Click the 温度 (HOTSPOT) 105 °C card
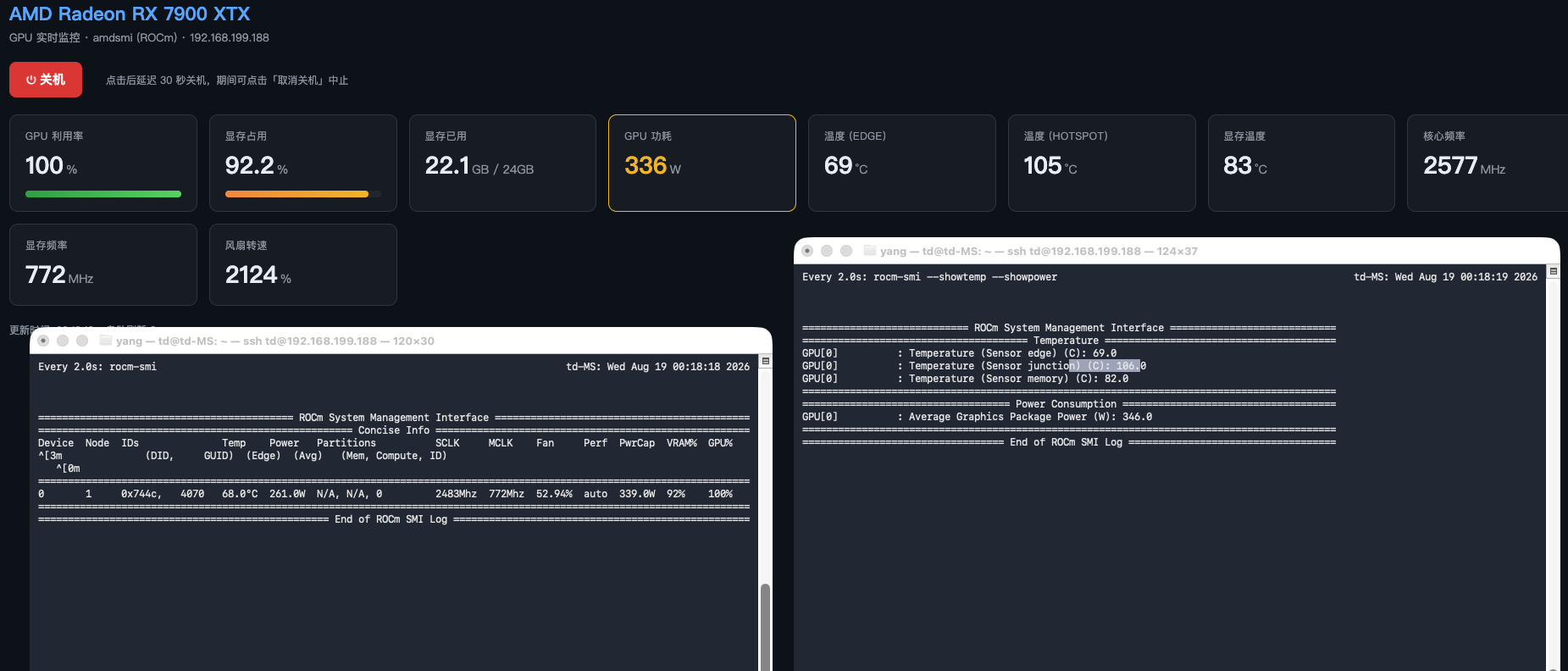Viewport: 1568px width, 671px height. pyautogui.click(x=1102, y=163)
